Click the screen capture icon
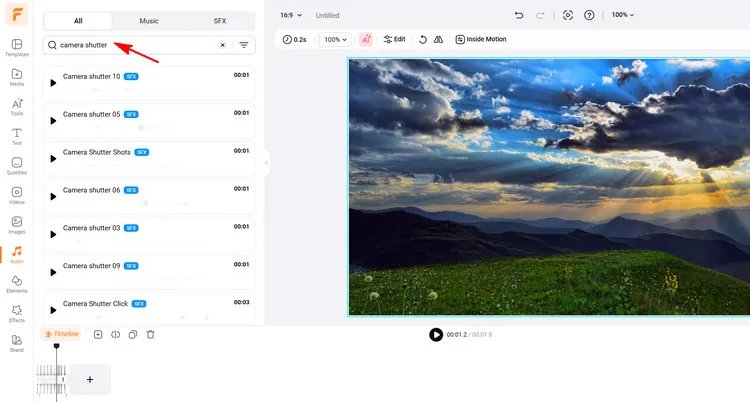750x402 pixels. 568,15
